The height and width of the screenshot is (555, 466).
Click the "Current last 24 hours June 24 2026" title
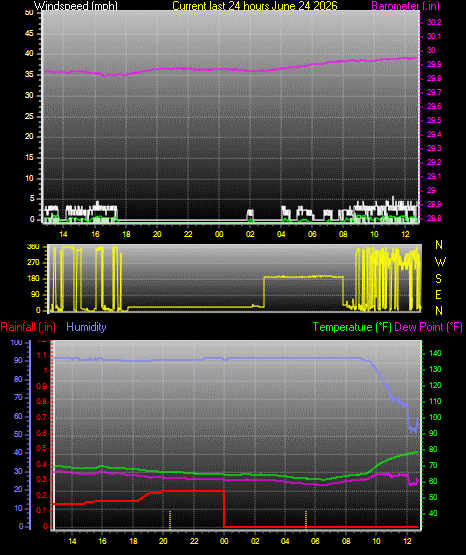(255, 6)
